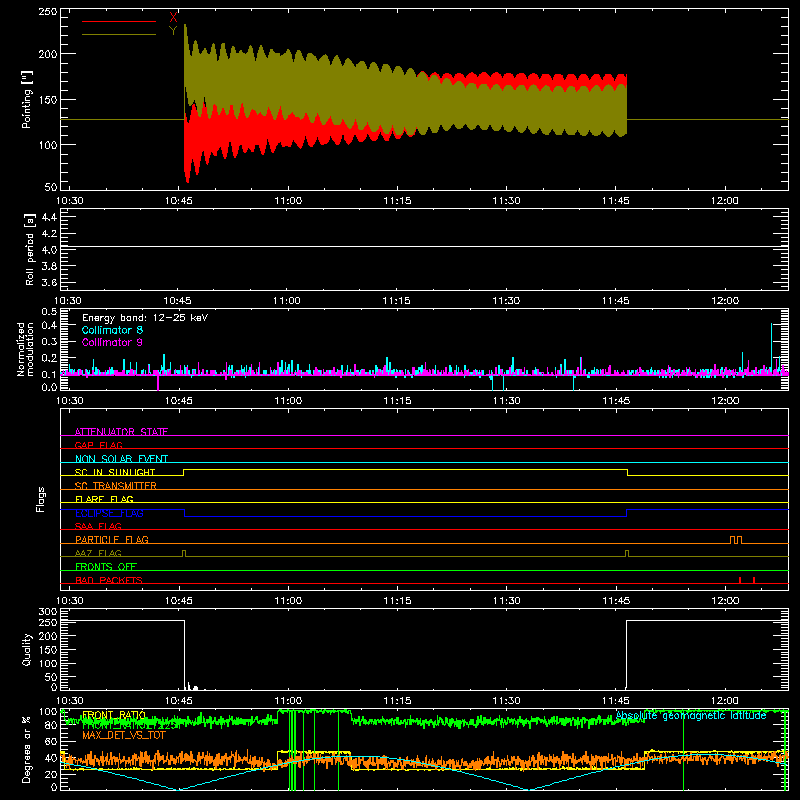The height and width of the screenshot is (800, 800).
Task: Click the blue ECLIPSE_FLAG label
Action: tap(109, 513)
